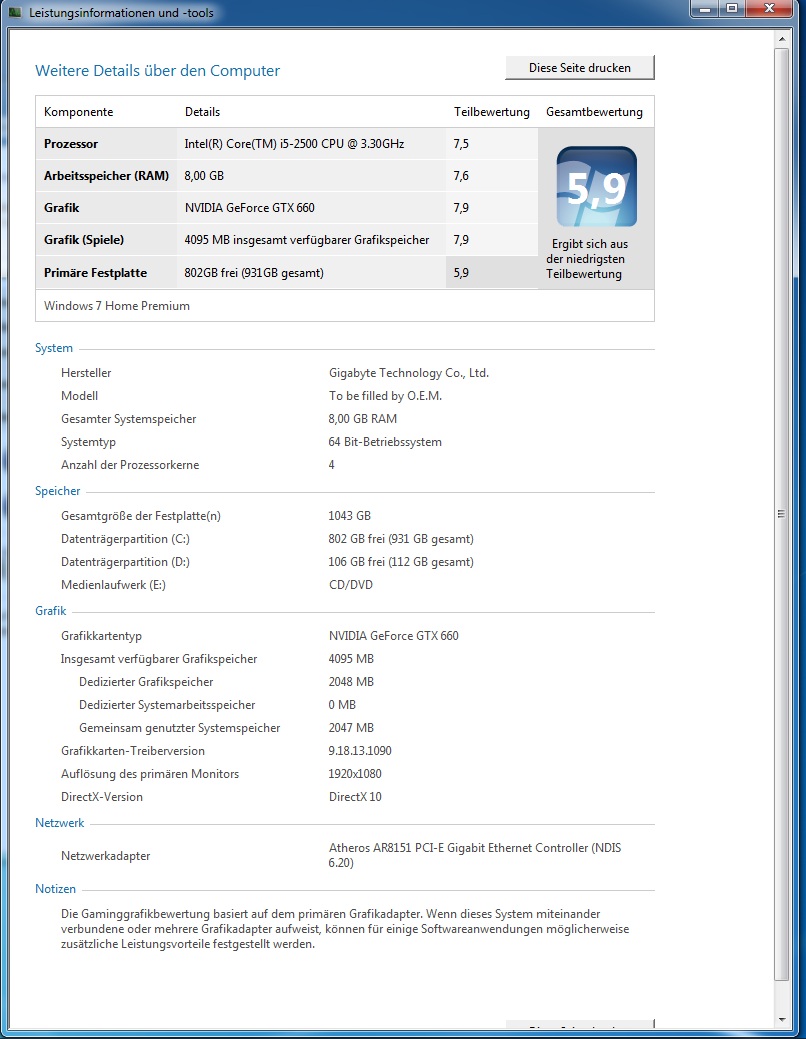
Task: Click the Gaminggrafikbewertung note paragraph
Action: [345, 929]
